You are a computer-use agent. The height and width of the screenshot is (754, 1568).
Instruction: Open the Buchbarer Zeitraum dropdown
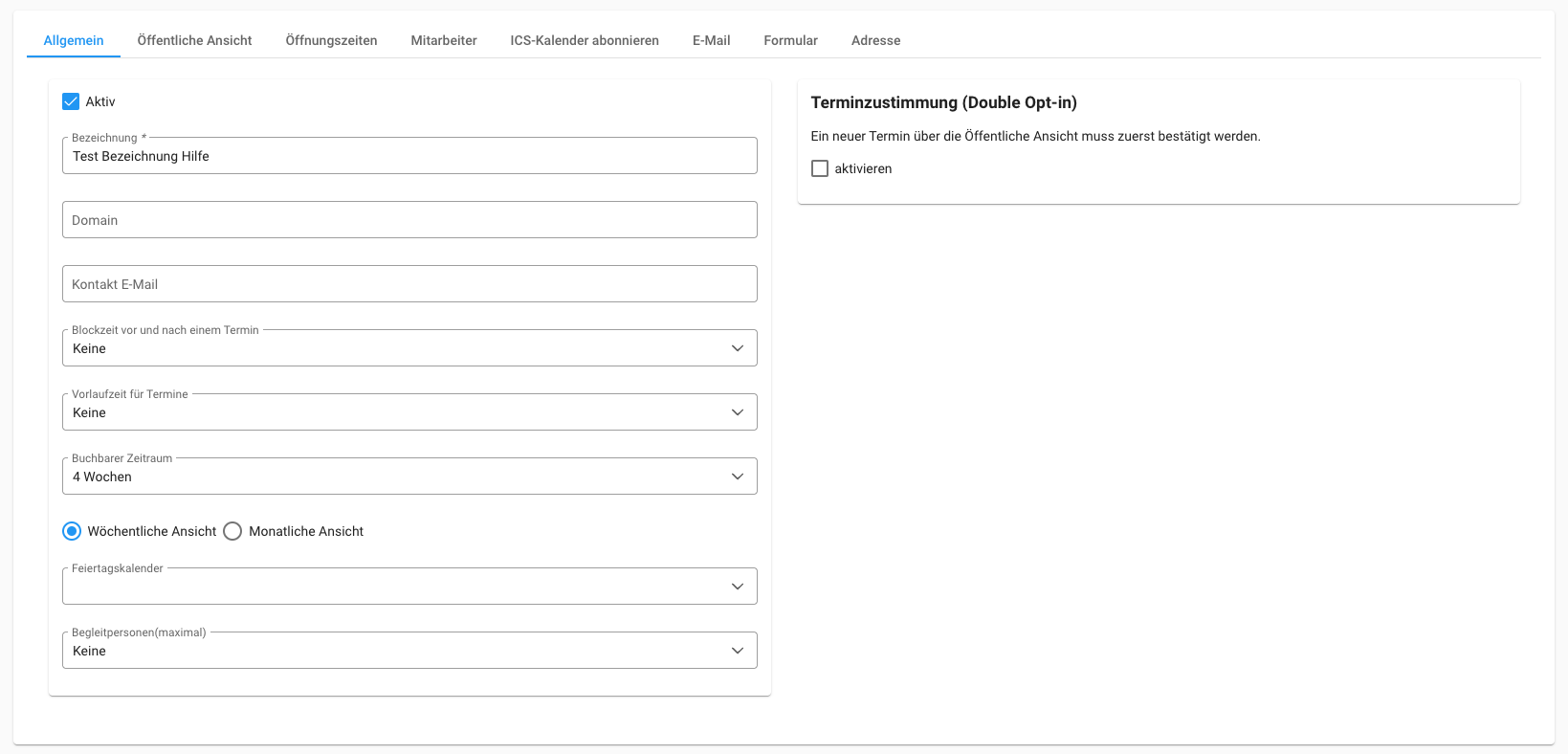coord(409,477)
